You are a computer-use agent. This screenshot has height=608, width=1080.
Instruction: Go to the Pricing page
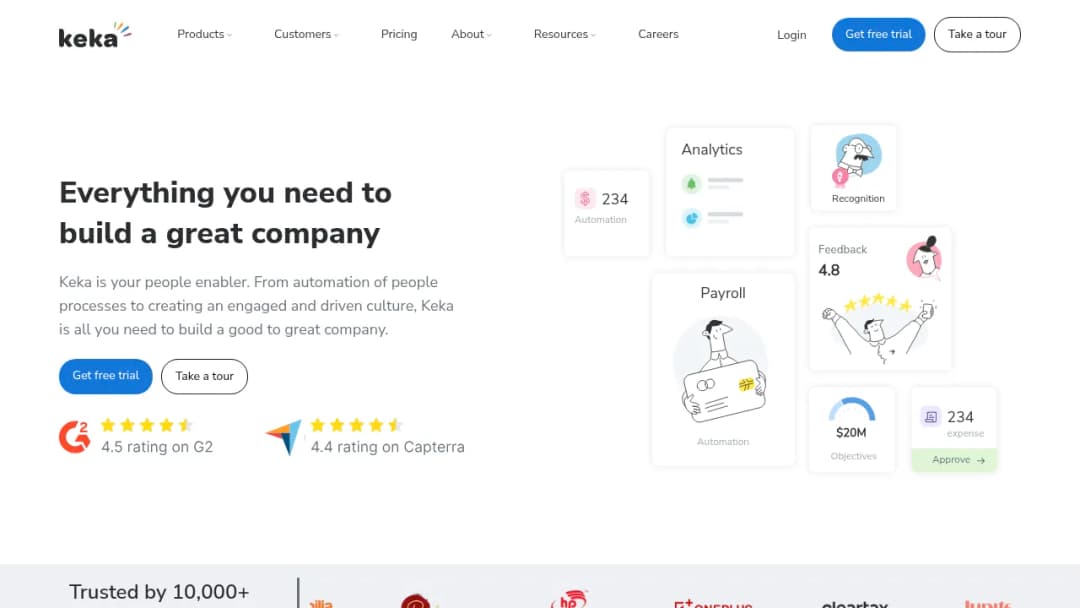tap(399, 34)
